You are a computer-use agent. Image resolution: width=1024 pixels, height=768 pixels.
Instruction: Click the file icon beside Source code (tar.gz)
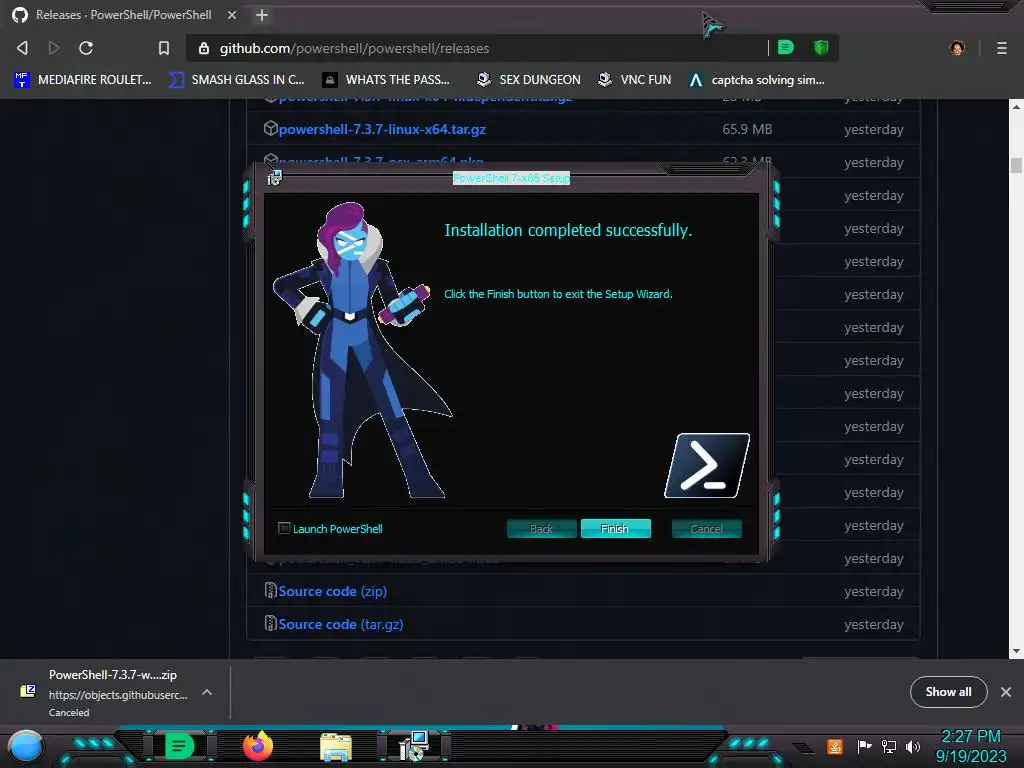[x=270, y=623]
